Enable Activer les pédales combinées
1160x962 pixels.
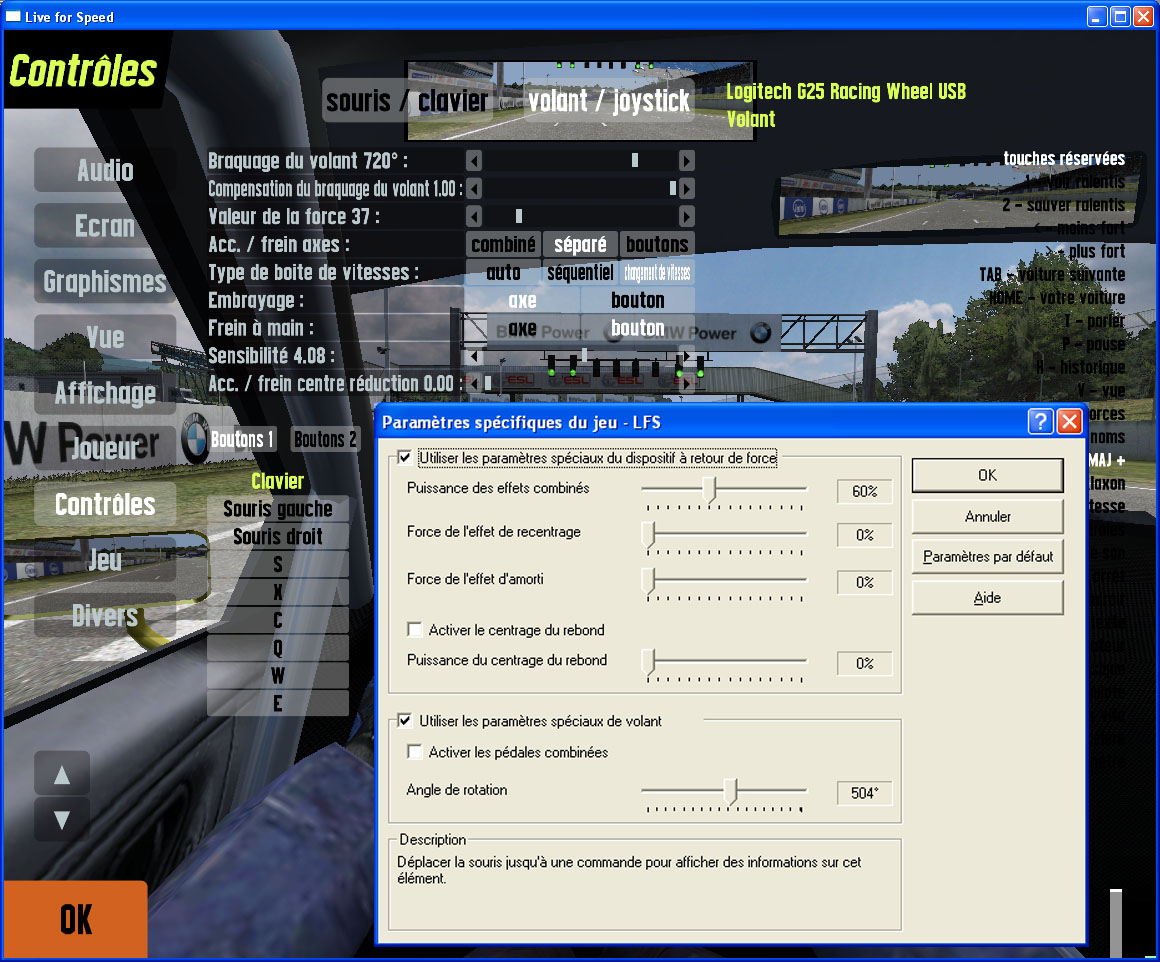(415, 752)
